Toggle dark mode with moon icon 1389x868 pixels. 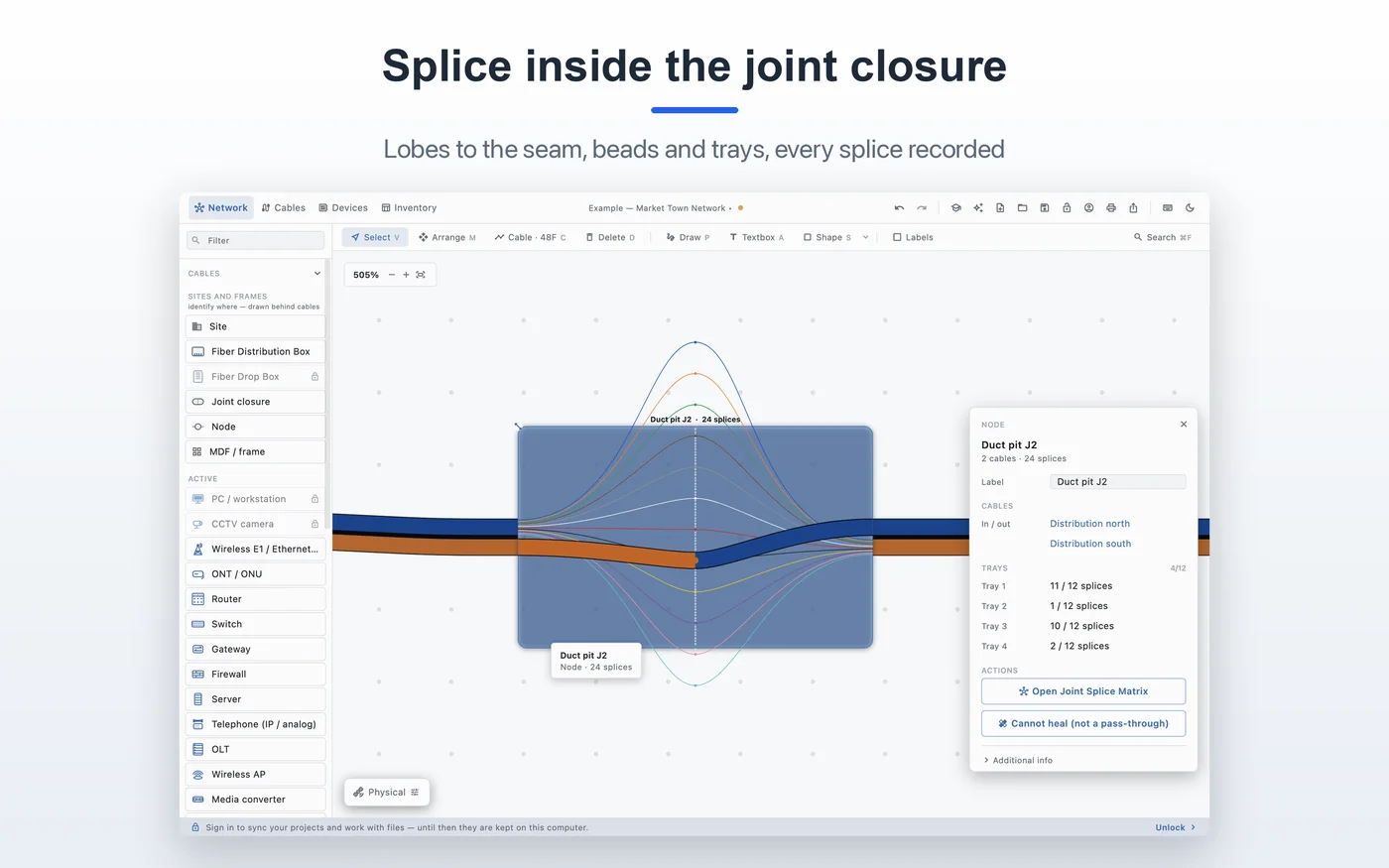(1190, 208)
